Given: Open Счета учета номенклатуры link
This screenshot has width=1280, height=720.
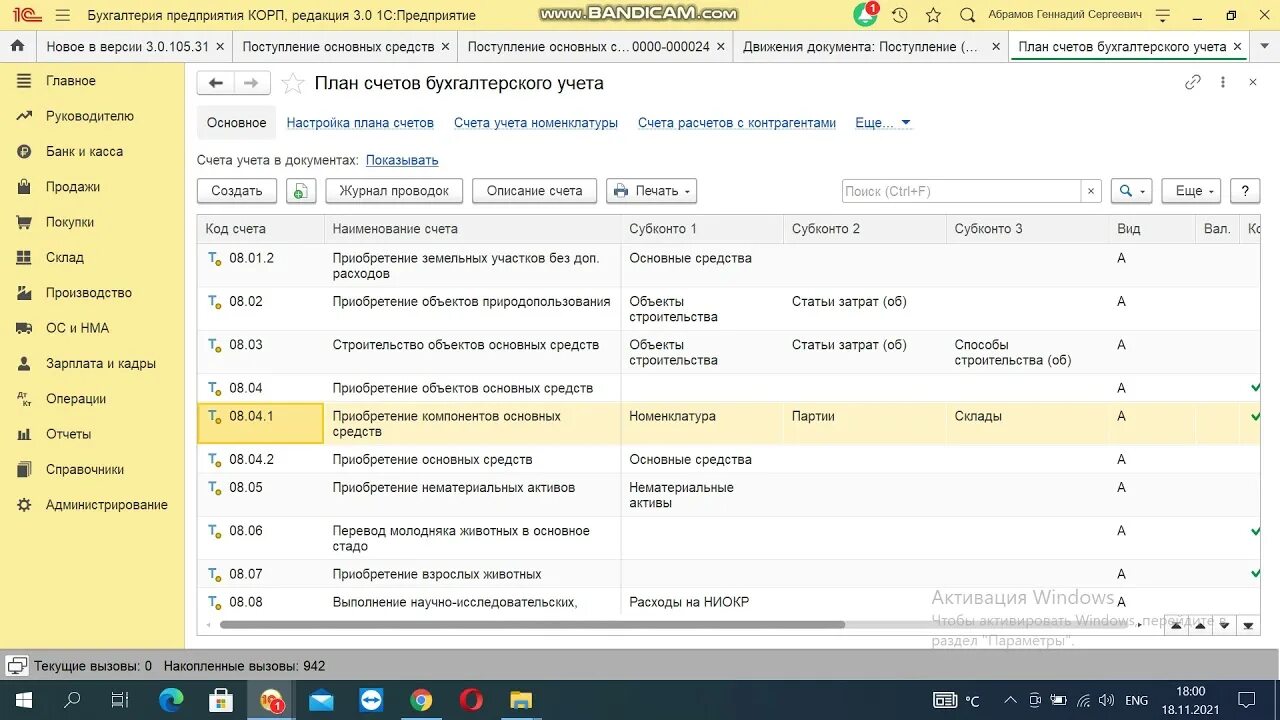Looking at the screenshot, I should click(536, 123).
